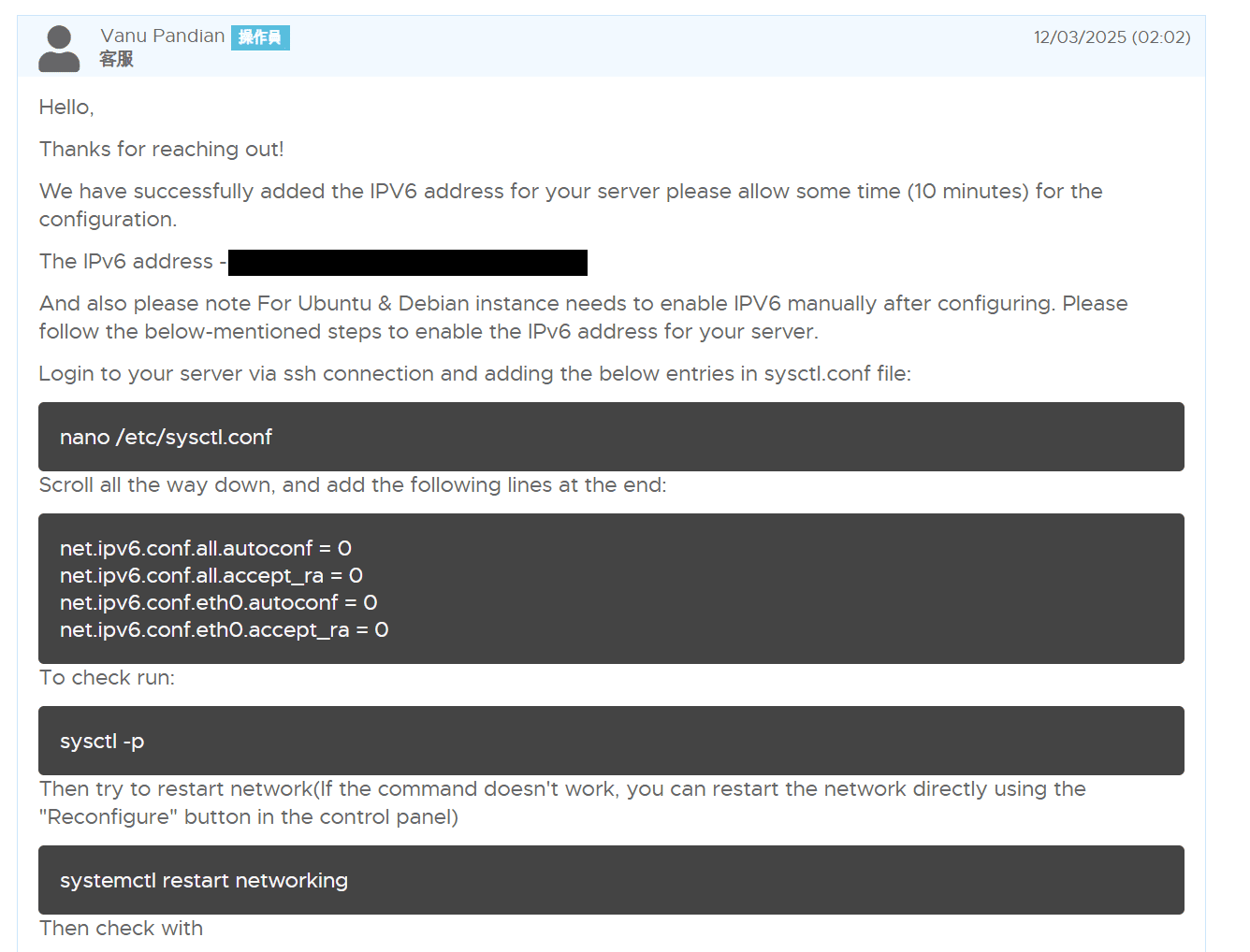The height and width of the screenshot is (952, 1250).
Task: Click the Hello, greeting text
Action: tap(66, 108)
